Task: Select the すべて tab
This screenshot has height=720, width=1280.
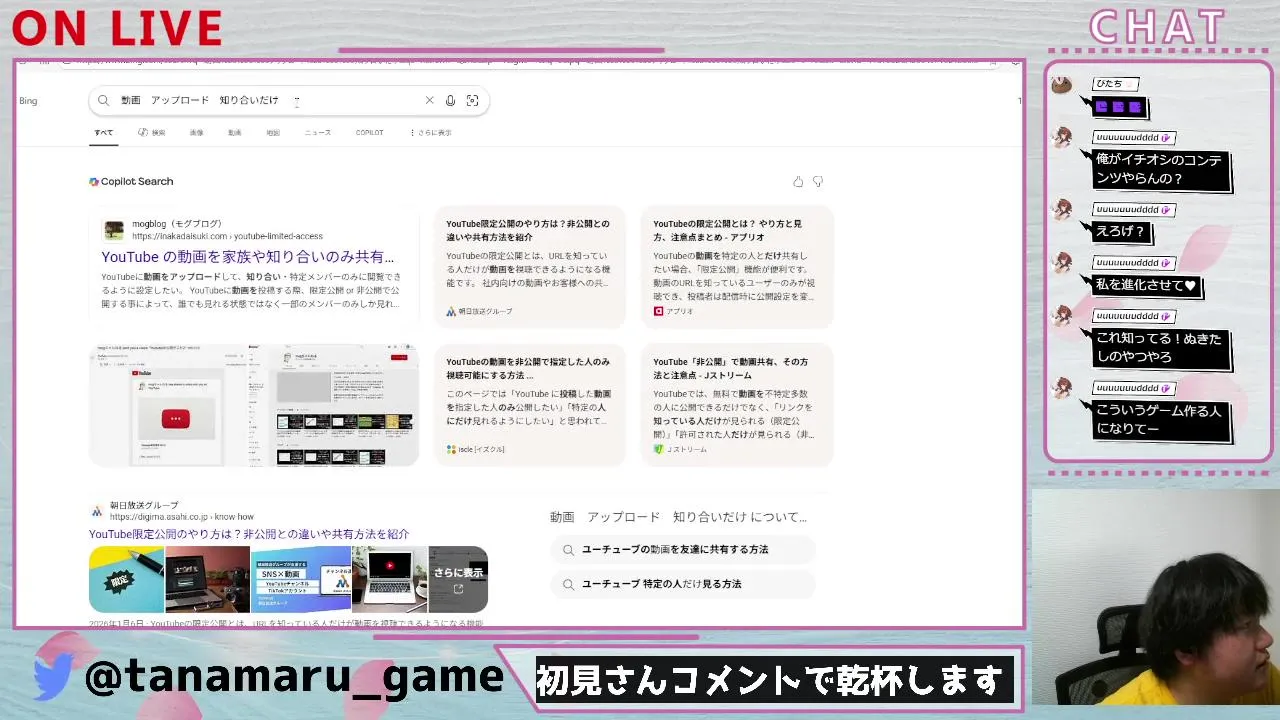Action: (104, 133)
